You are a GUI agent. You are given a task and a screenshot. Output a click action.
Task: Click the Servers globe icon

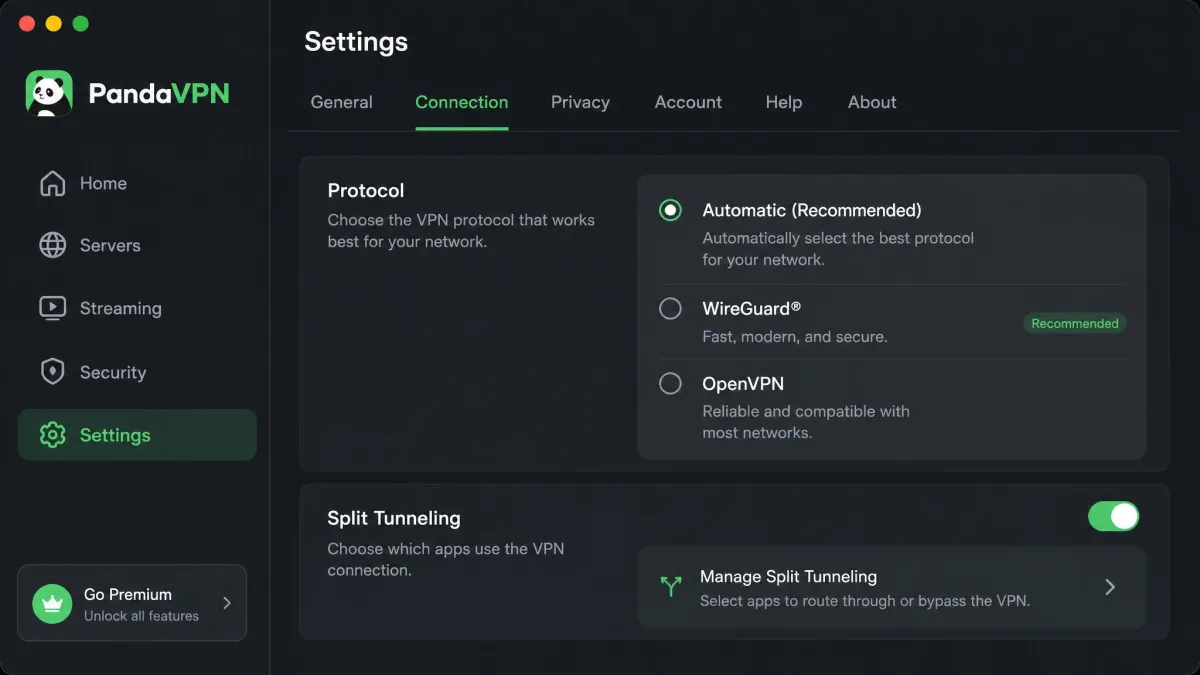pos(52,245)
